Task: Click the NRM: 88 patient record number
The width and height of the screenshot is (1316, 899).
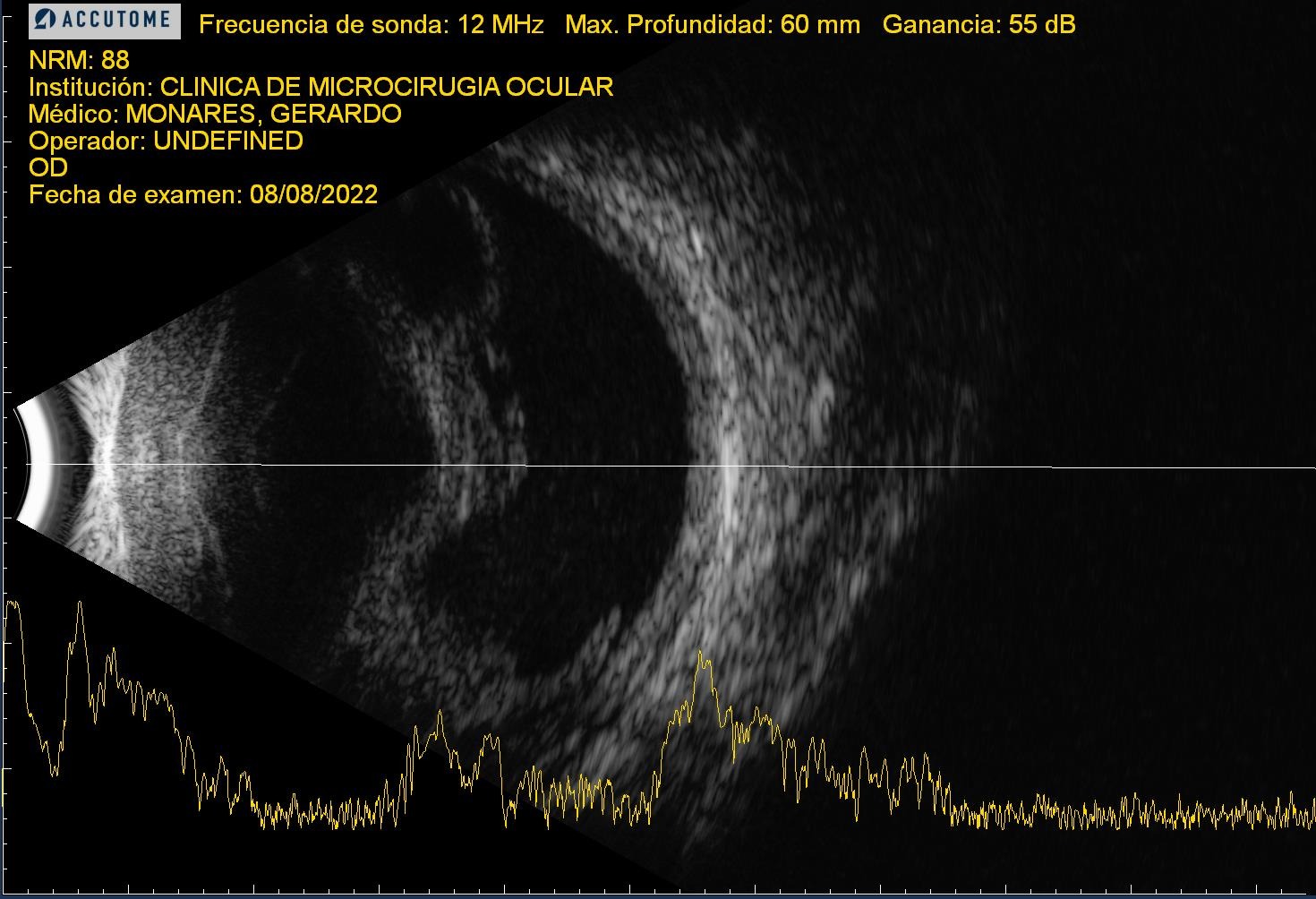Action: click(79, 60)
